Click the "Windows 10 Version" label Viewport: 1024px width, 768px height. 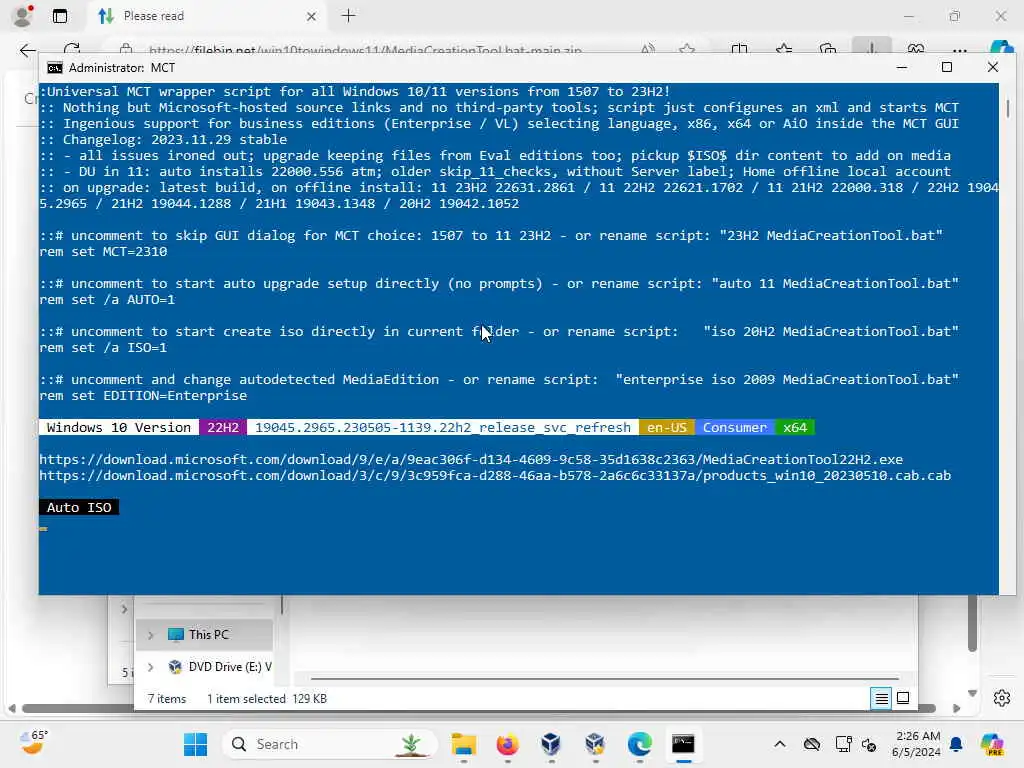[x=119, y=427]
